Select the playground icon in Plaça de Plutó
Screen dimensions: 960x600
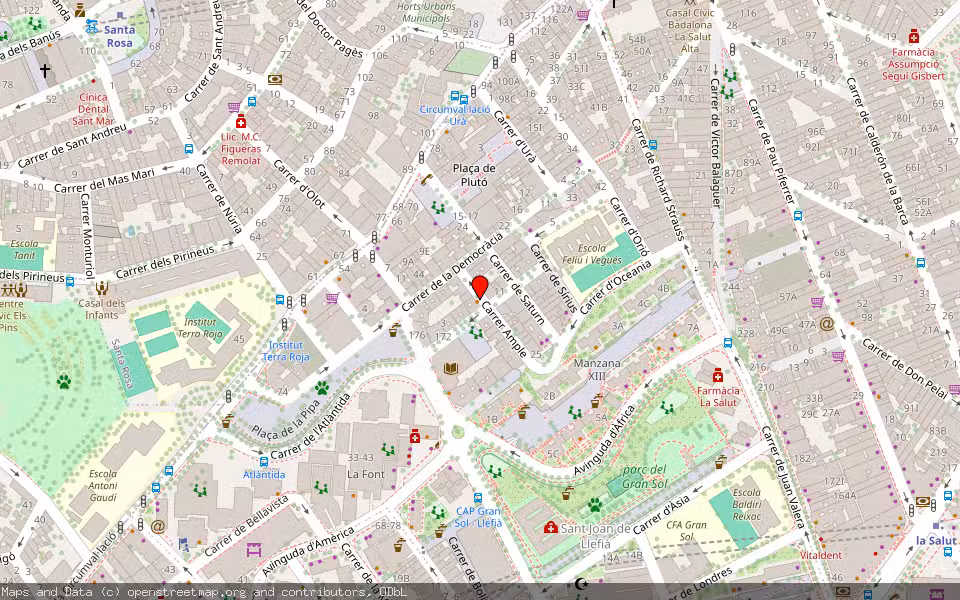point(438,207)
